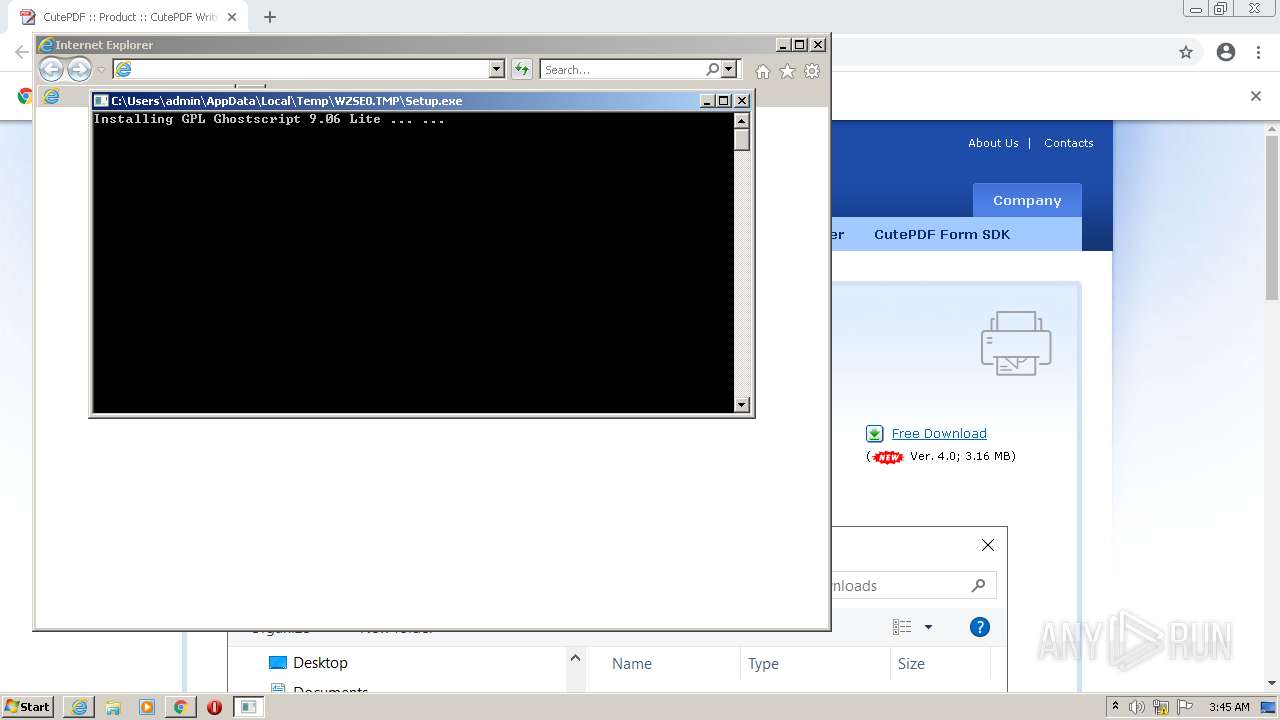Click the Internet Explorer forward arrow
Image resolution: width=1280 pixels, height=720 pixels.
79,69
